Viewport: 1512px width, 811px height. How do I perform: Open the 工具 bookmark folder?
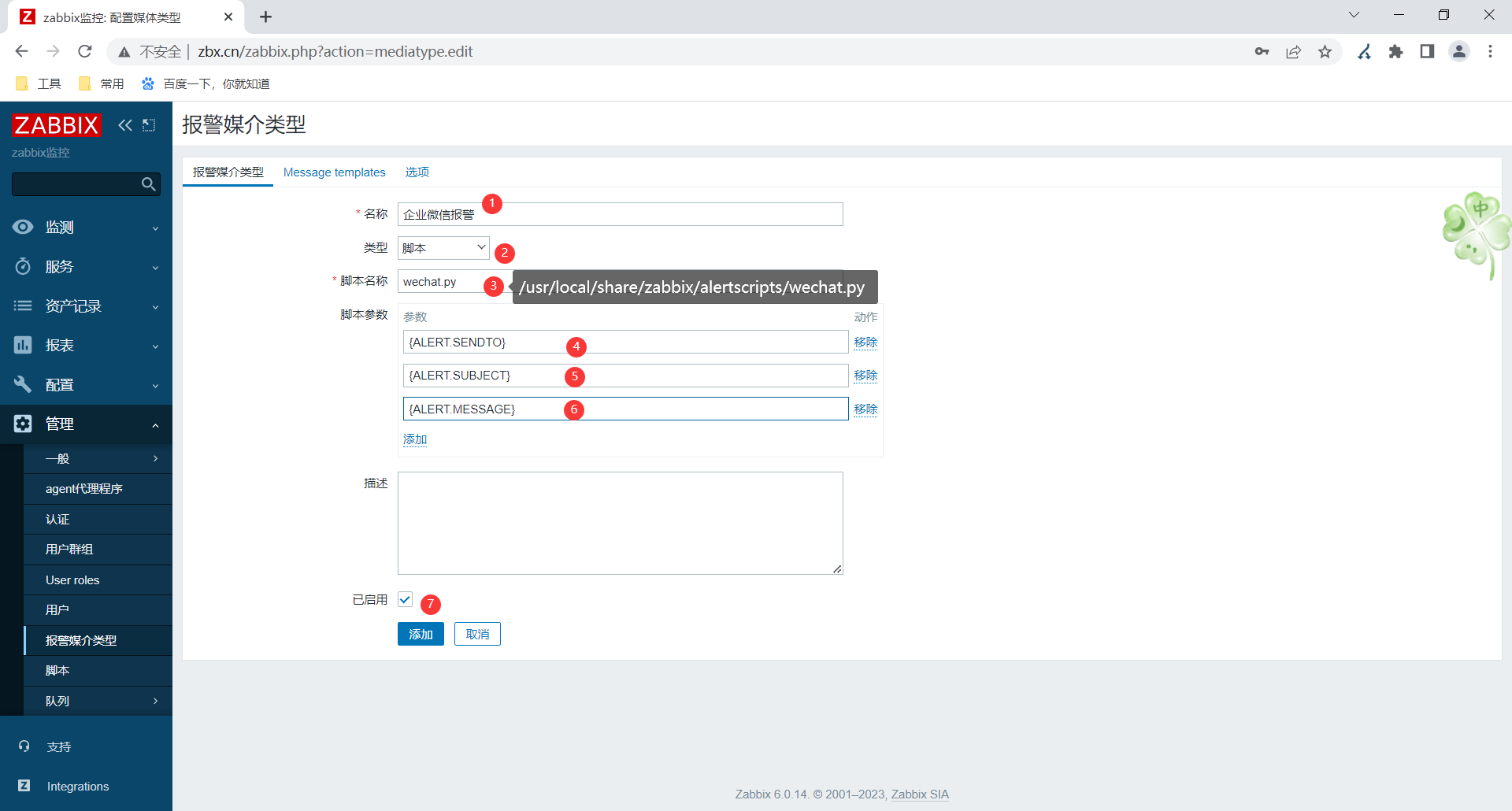[x=38, y=83]
